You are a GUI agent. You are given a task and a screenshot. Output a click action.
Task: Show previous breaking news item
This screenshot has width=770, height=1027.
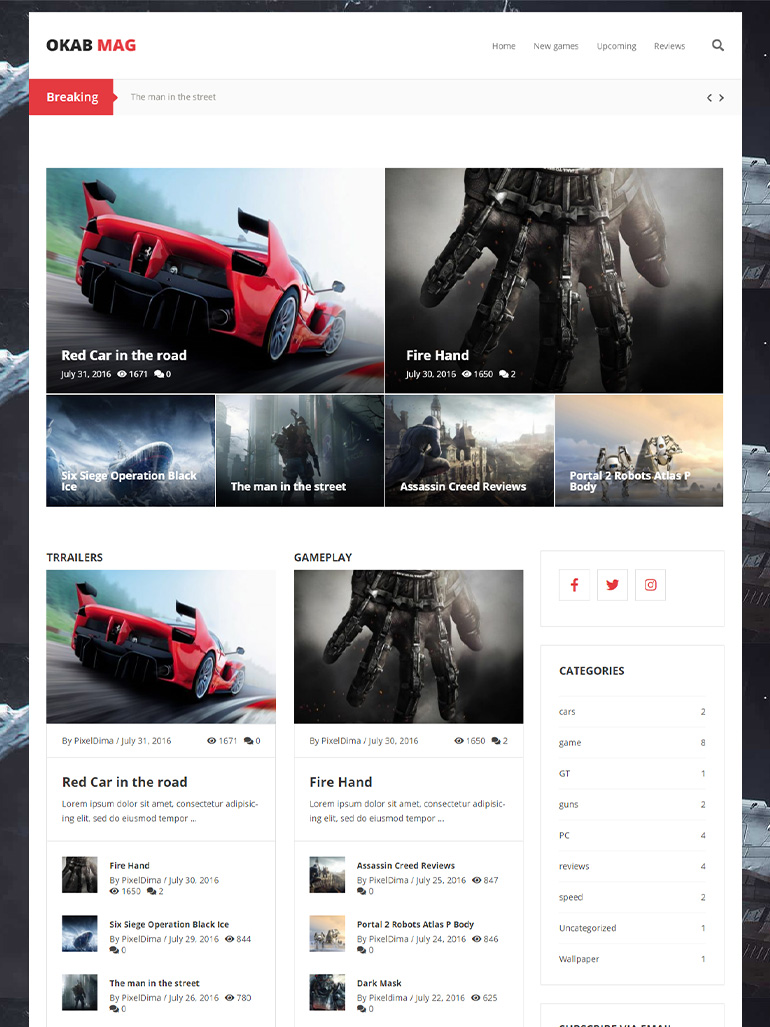tap(709, 98)
